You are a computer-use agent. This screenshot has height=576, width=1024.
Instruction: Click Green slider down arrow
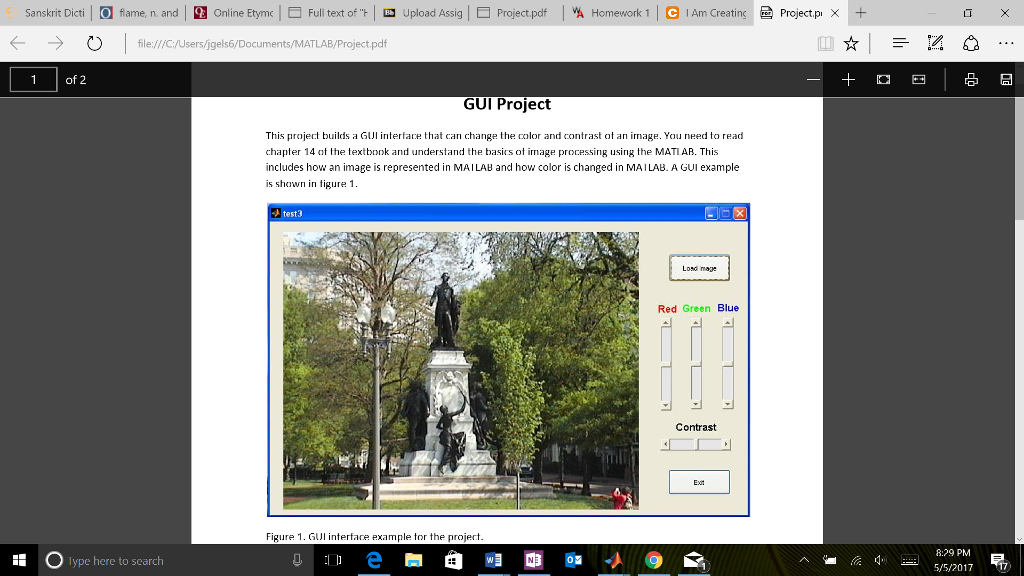point(696,404)
